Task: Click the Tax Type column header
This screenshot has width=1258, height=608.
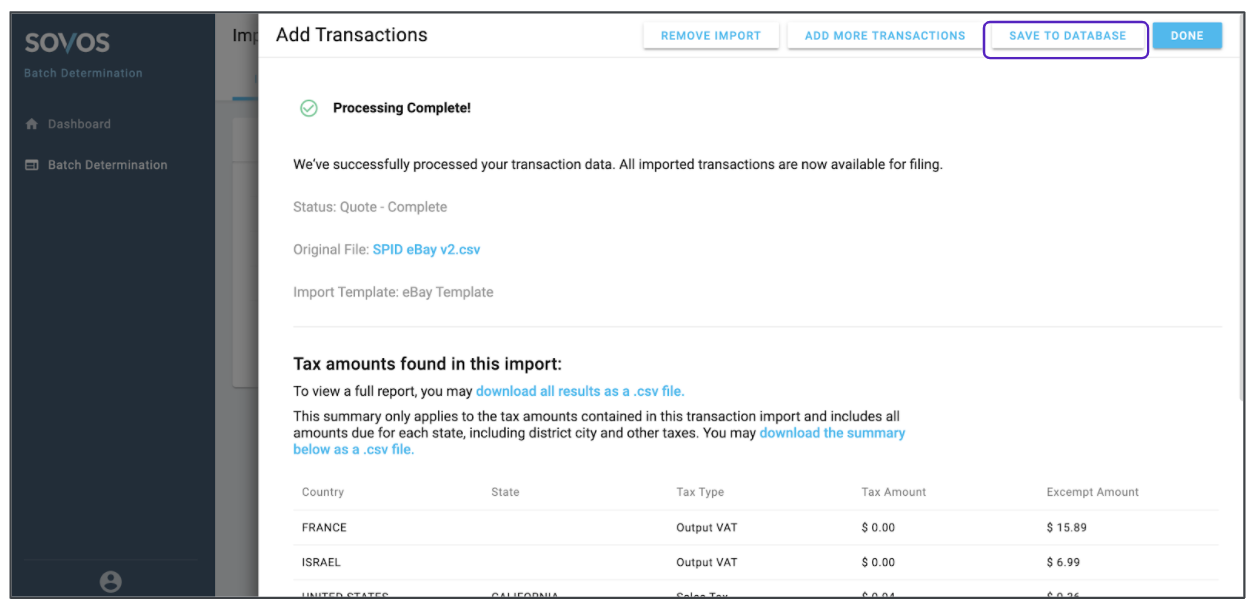Action: 700,492
